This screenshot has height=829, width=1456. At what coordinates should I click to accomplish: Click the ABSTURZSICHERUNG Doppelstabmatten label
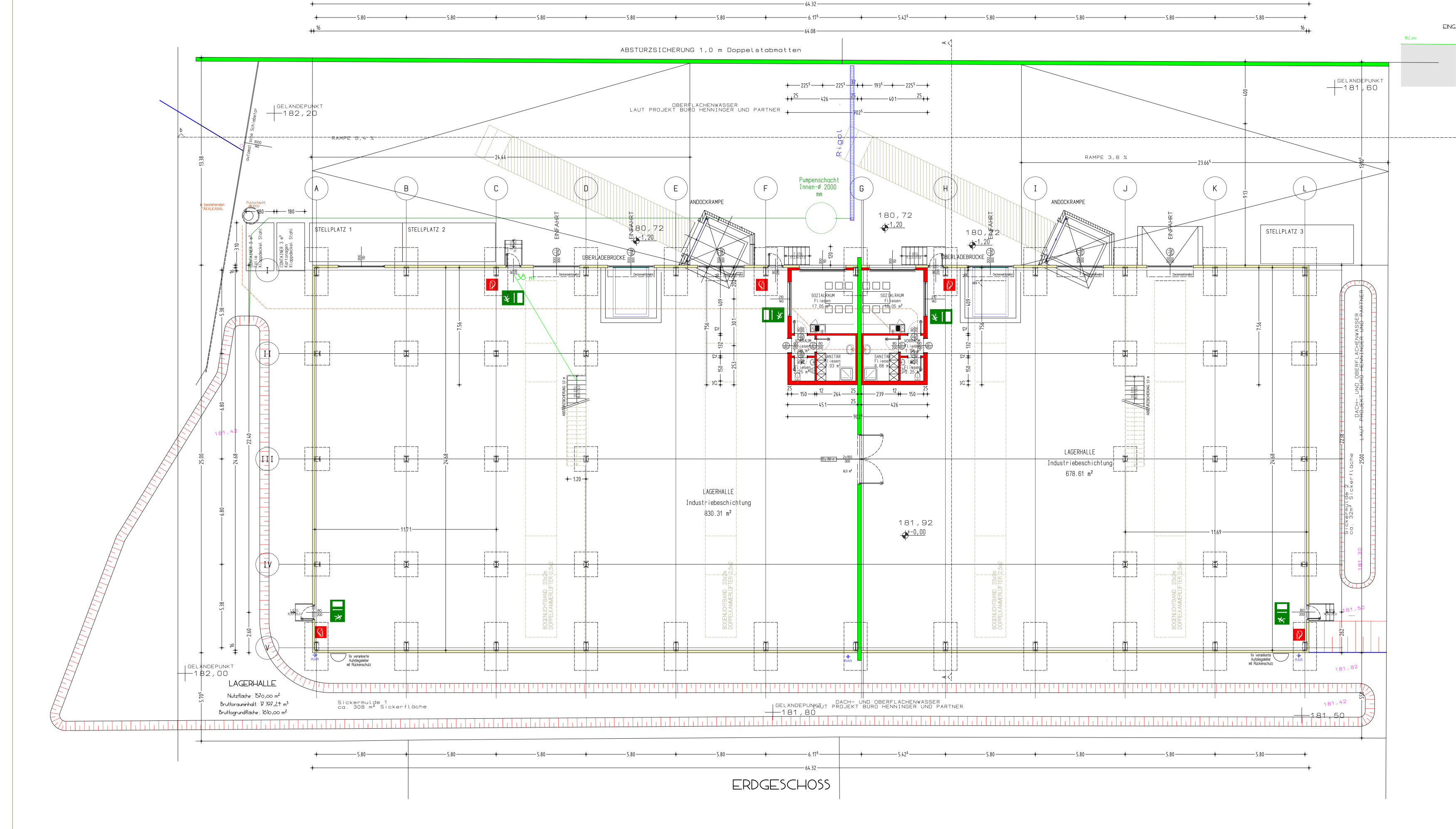[x=710, y=50]
